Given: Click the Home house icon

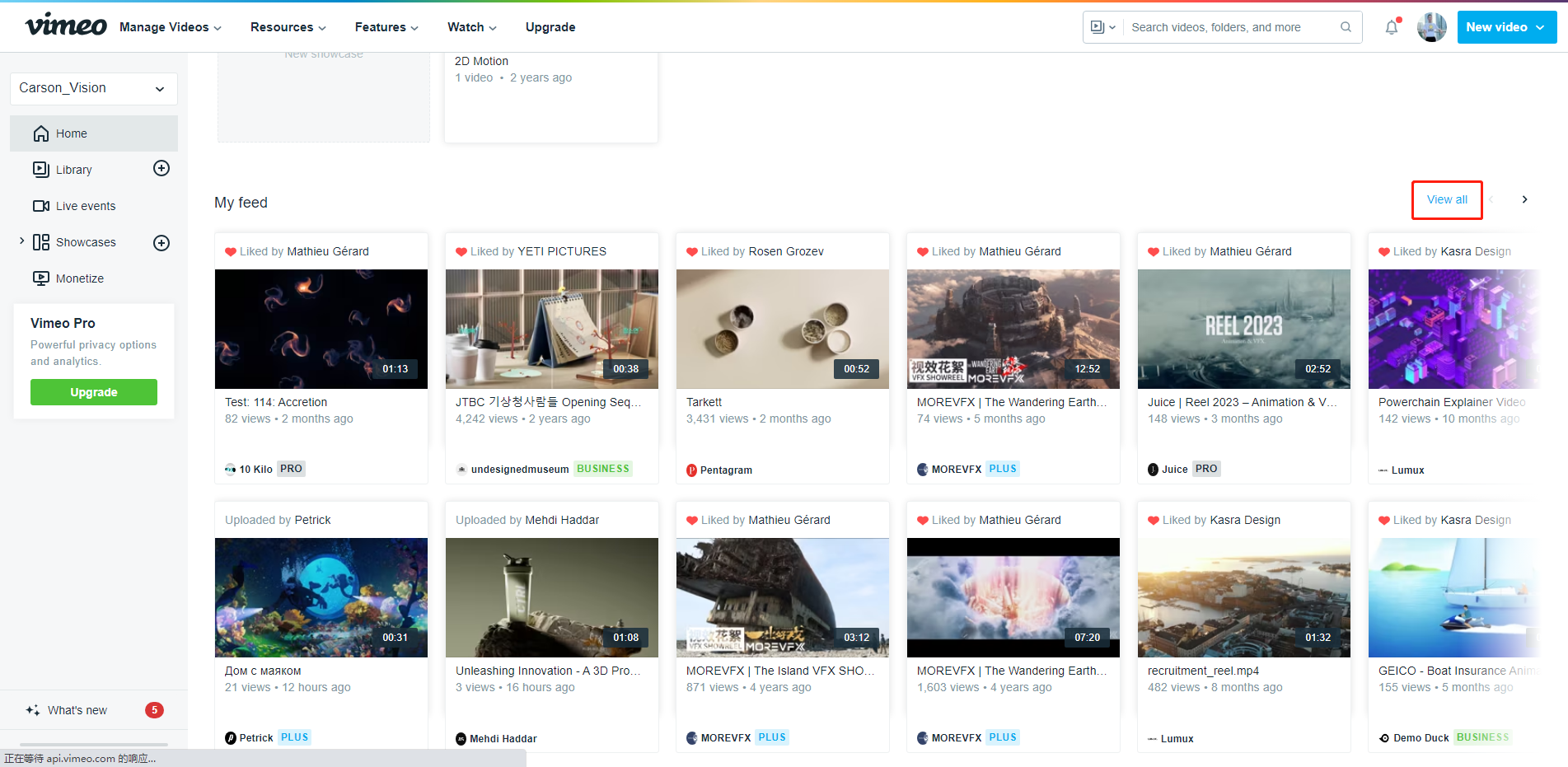Looking at the screenshot, I should tap(41, 133).
